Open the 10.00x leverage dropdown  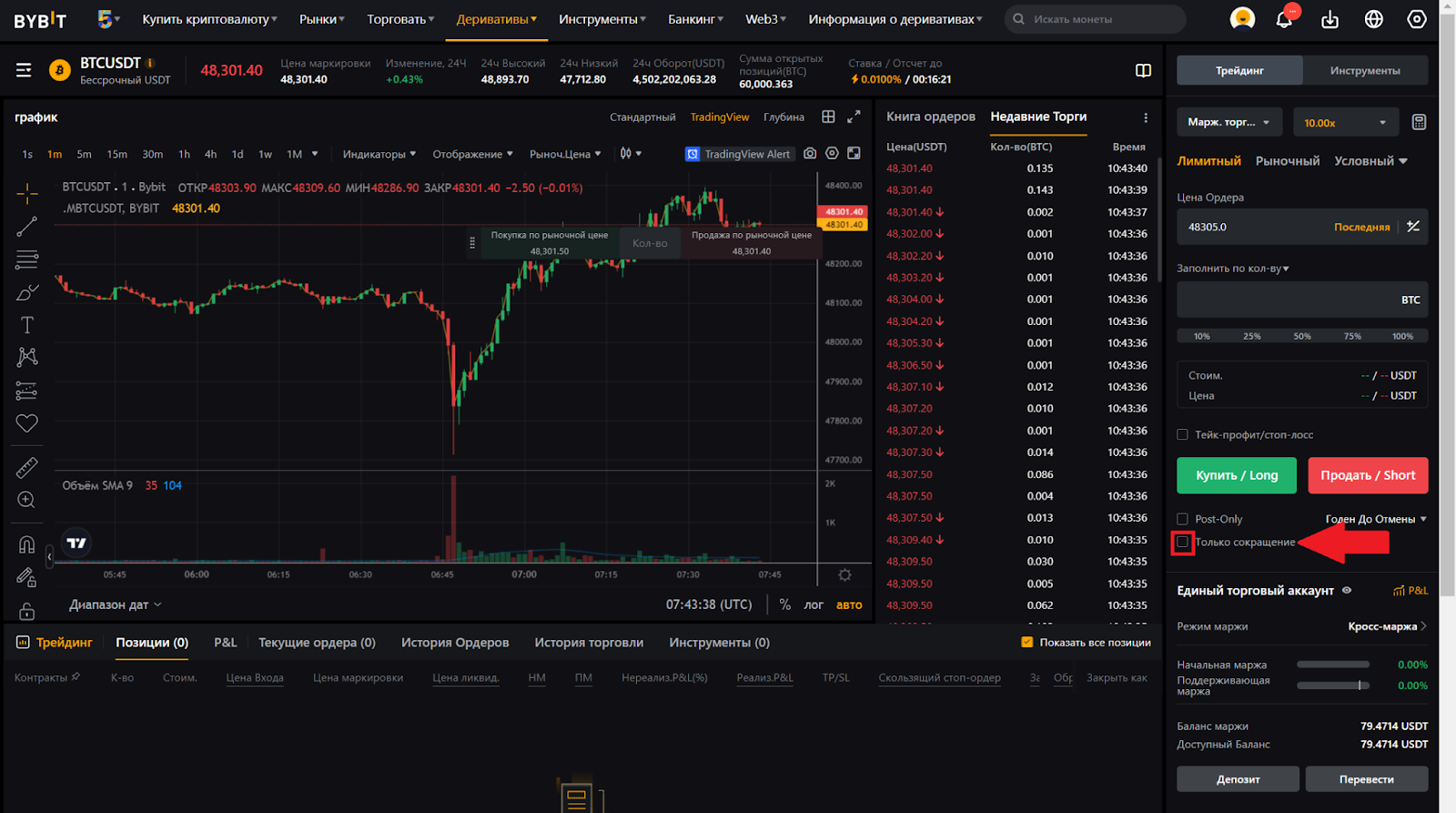[x=1345, y=122]
